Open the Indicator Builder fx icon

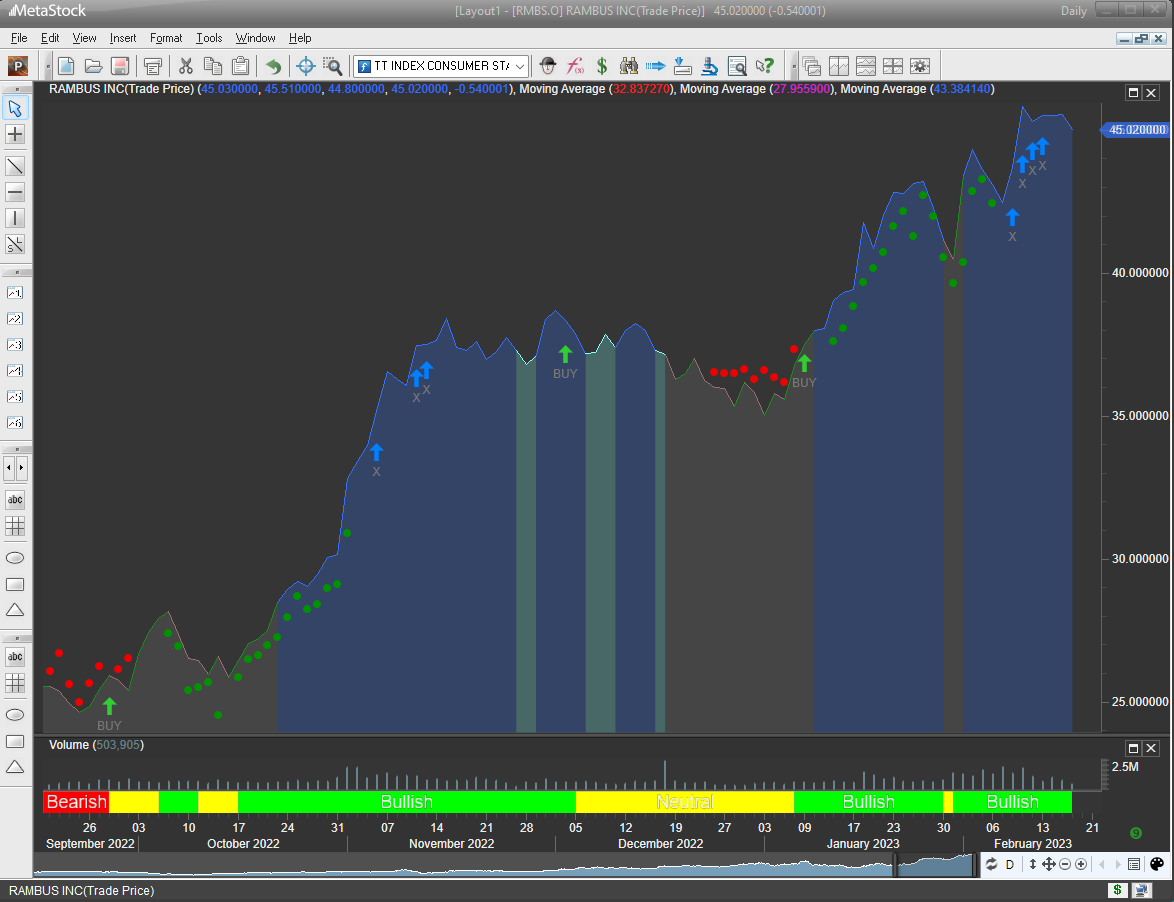tap(575, 66)
